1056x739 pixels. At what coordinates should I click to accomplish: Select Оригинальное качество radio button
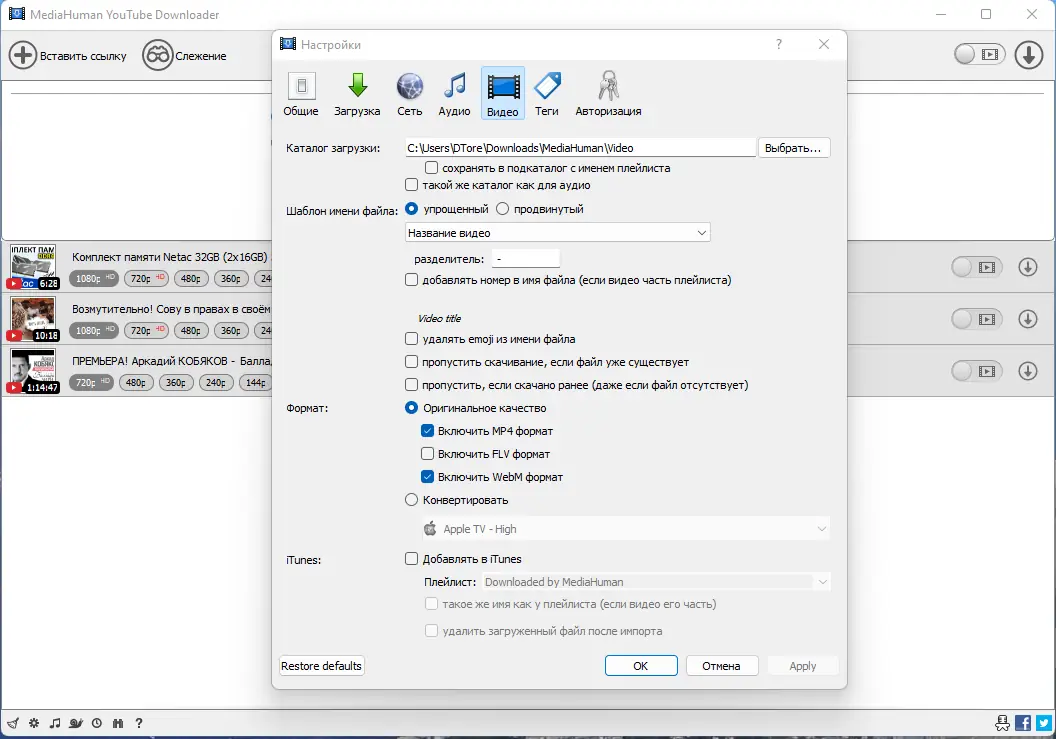411,408
